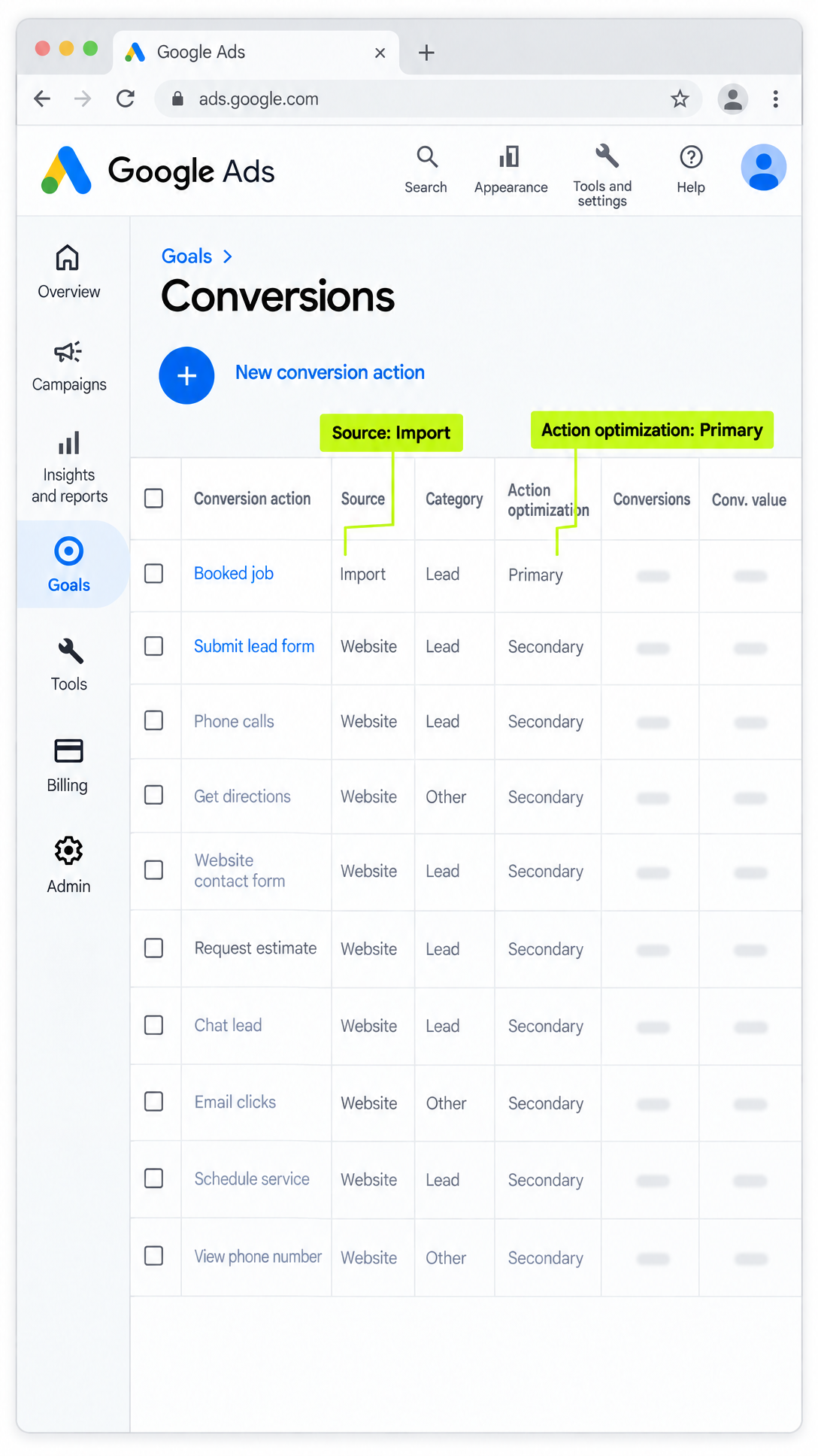The height and width of the screenshot is (1456, 818).
Task: Open the Search tool in header
Action: point(426,170)
